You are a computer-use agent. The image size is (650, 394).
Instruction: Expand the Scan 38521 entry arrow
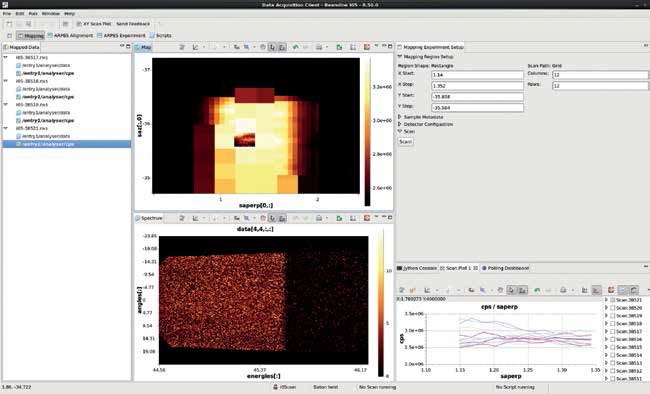tap(606, 300)
